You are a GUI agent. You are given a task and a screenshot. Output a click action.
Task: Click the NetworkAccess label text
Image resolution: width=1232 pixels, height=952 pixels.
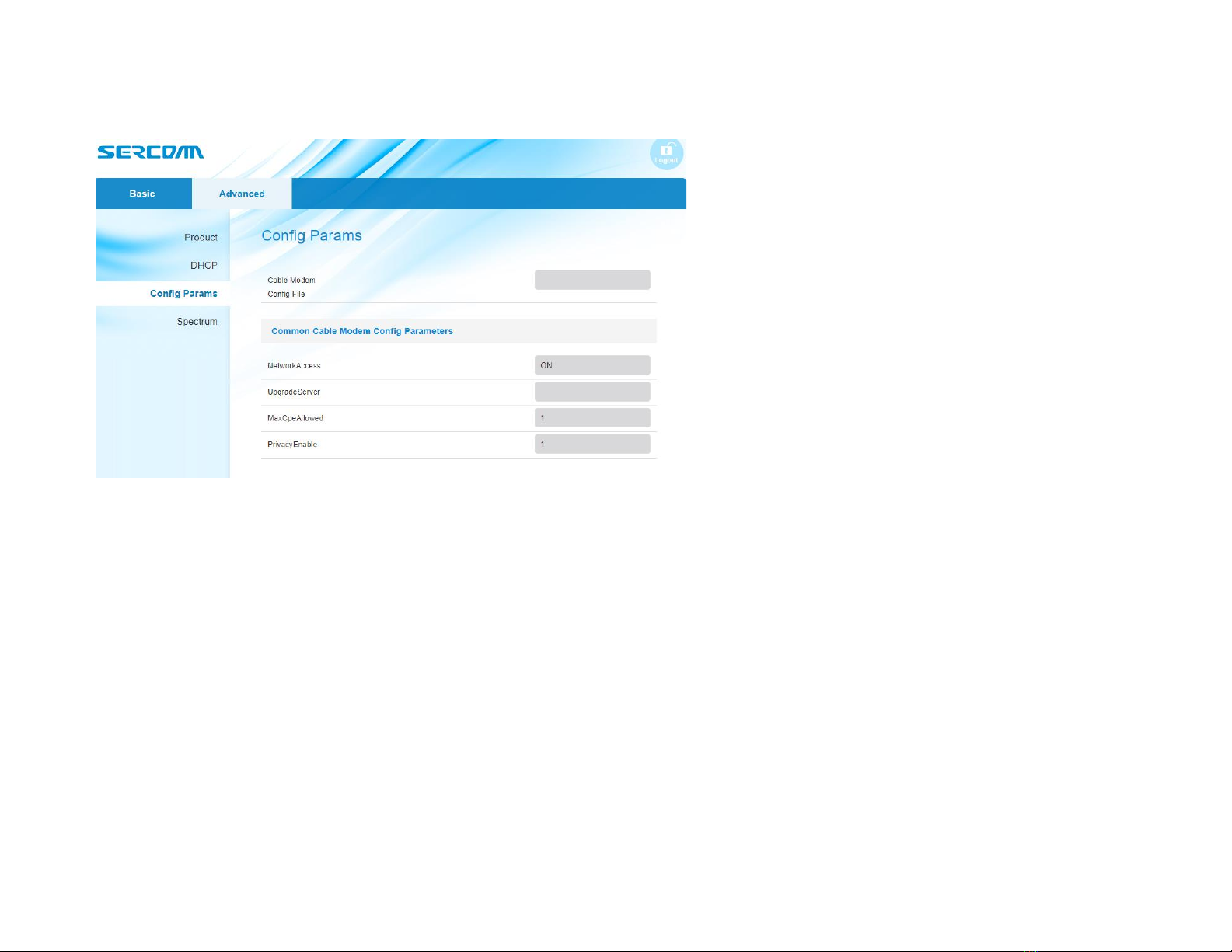click(294, 366)
